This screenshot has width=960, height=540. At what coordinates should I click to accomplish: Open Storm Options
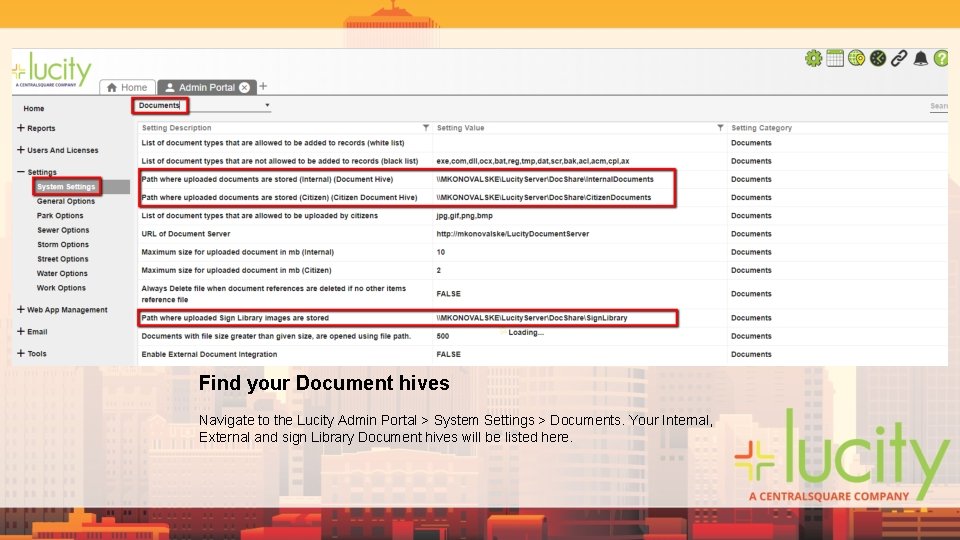point(62,244)
